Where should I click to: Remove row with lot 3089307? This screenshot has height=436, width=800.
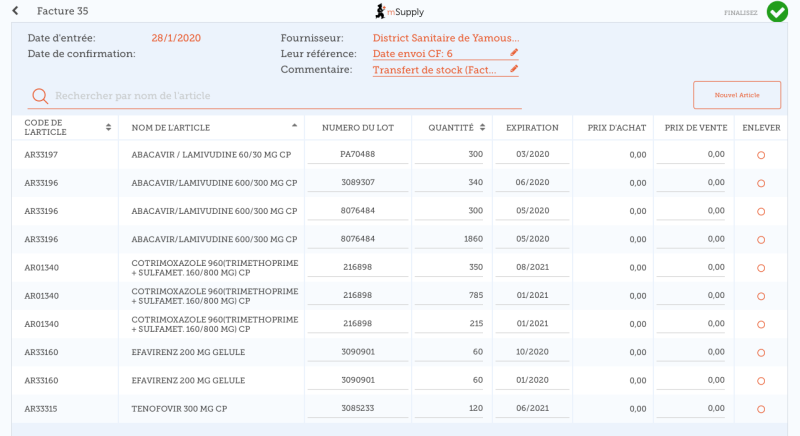(761, 183)
